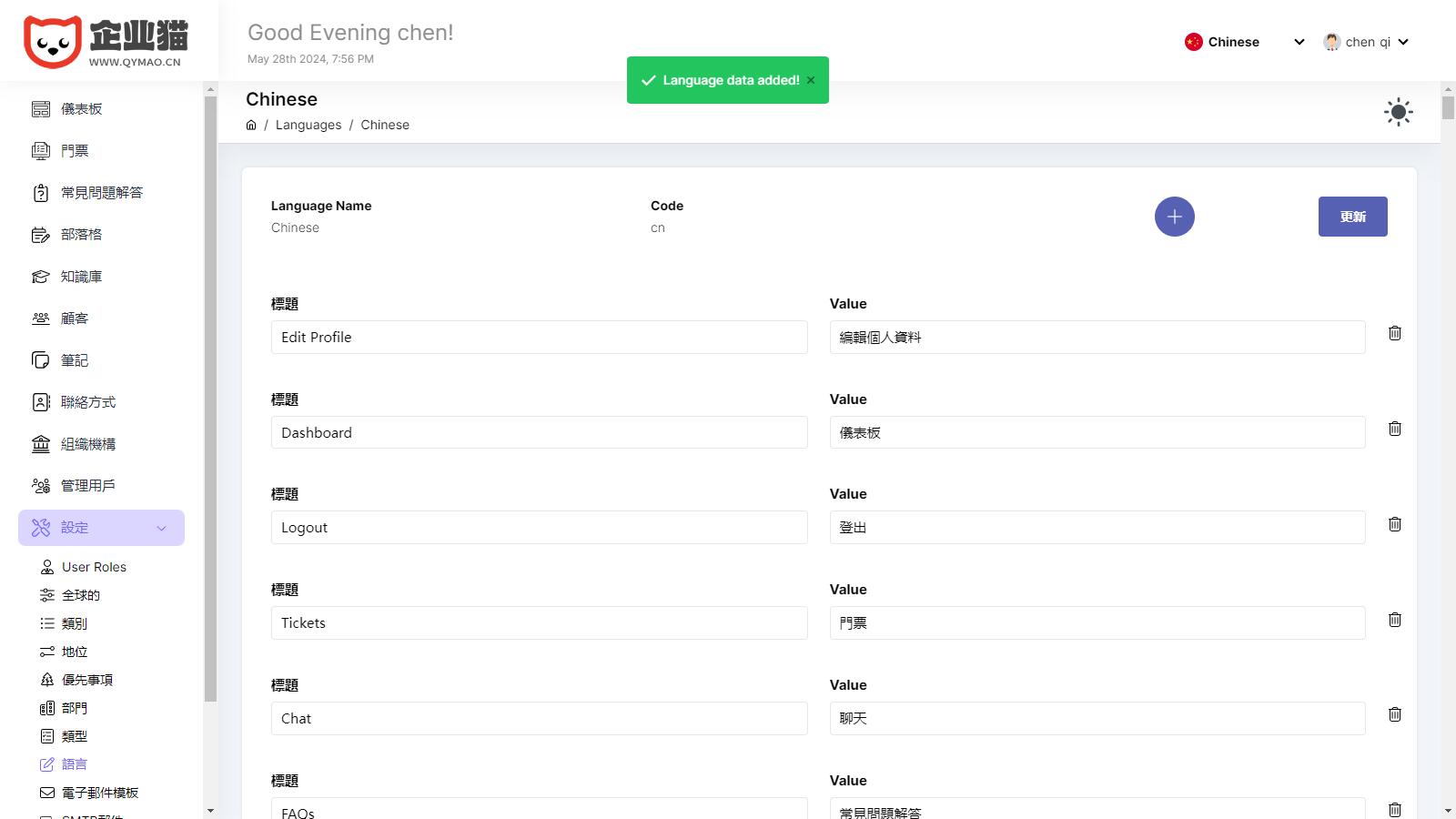The height and width of the screenshot is (819, 1456).
Task: Click trash icon beside Chat row
Action: pyautogui.click(x=1394, y=714)
